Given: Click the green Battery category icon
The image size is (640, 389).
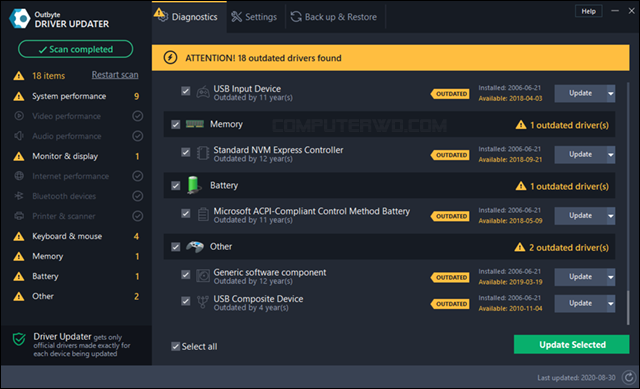Looking at the screenshot, I should [194, 185].
